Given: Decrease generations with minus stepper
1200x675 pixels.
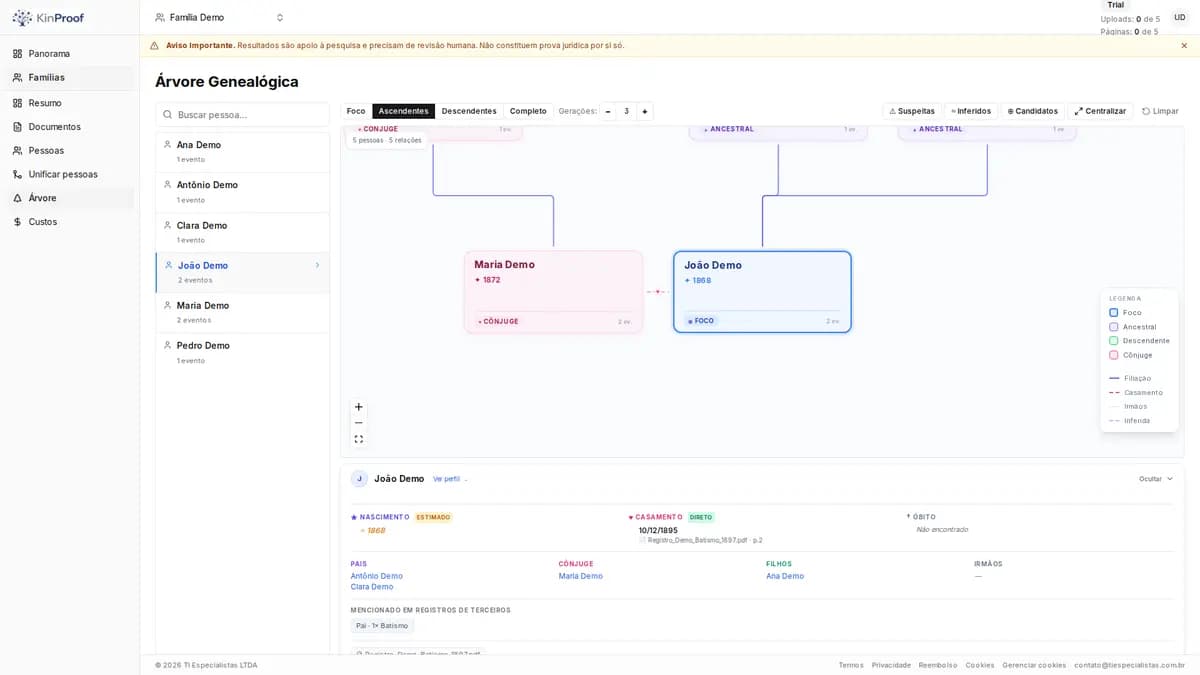Looking at the screenshot, I should [608, 111].
